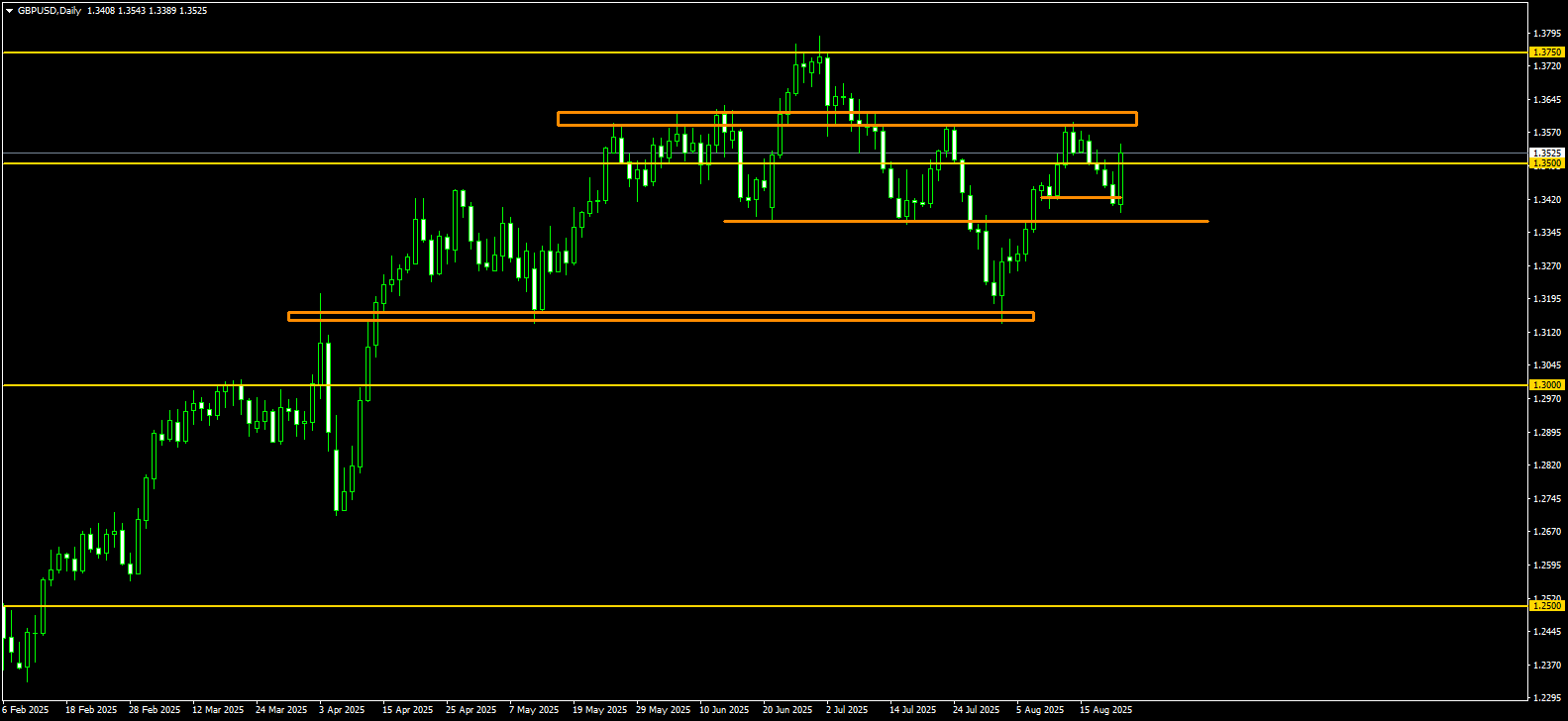Select the '1.3345' price axis value
Image resolution: width=1568 pixels, height=721 pixels.
1547,233
